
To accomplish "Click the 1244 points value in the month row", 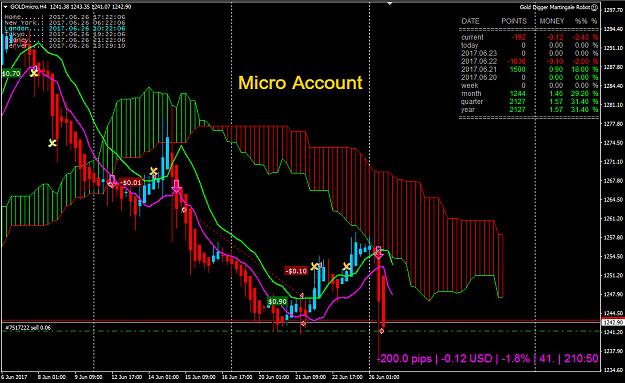I will [x=518, y=93].
